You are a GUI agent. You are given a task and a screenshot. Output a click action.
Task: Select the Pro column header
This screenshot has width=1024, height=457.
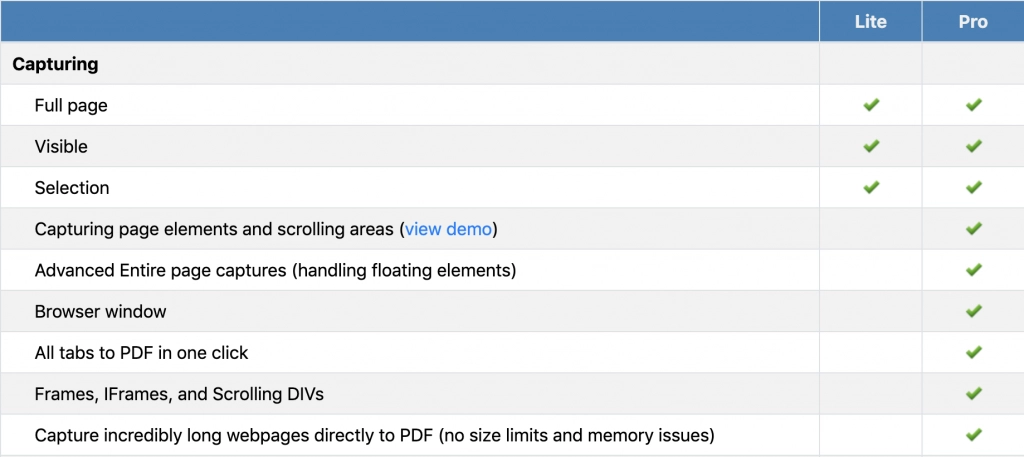tap(973, 21)
